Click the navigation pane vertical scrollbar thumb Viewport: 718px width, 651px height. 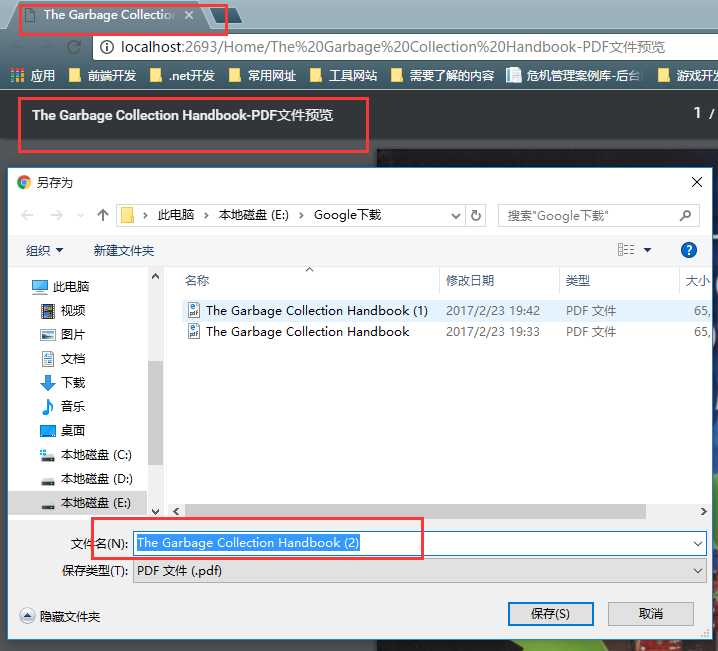(x=155, y=412)
